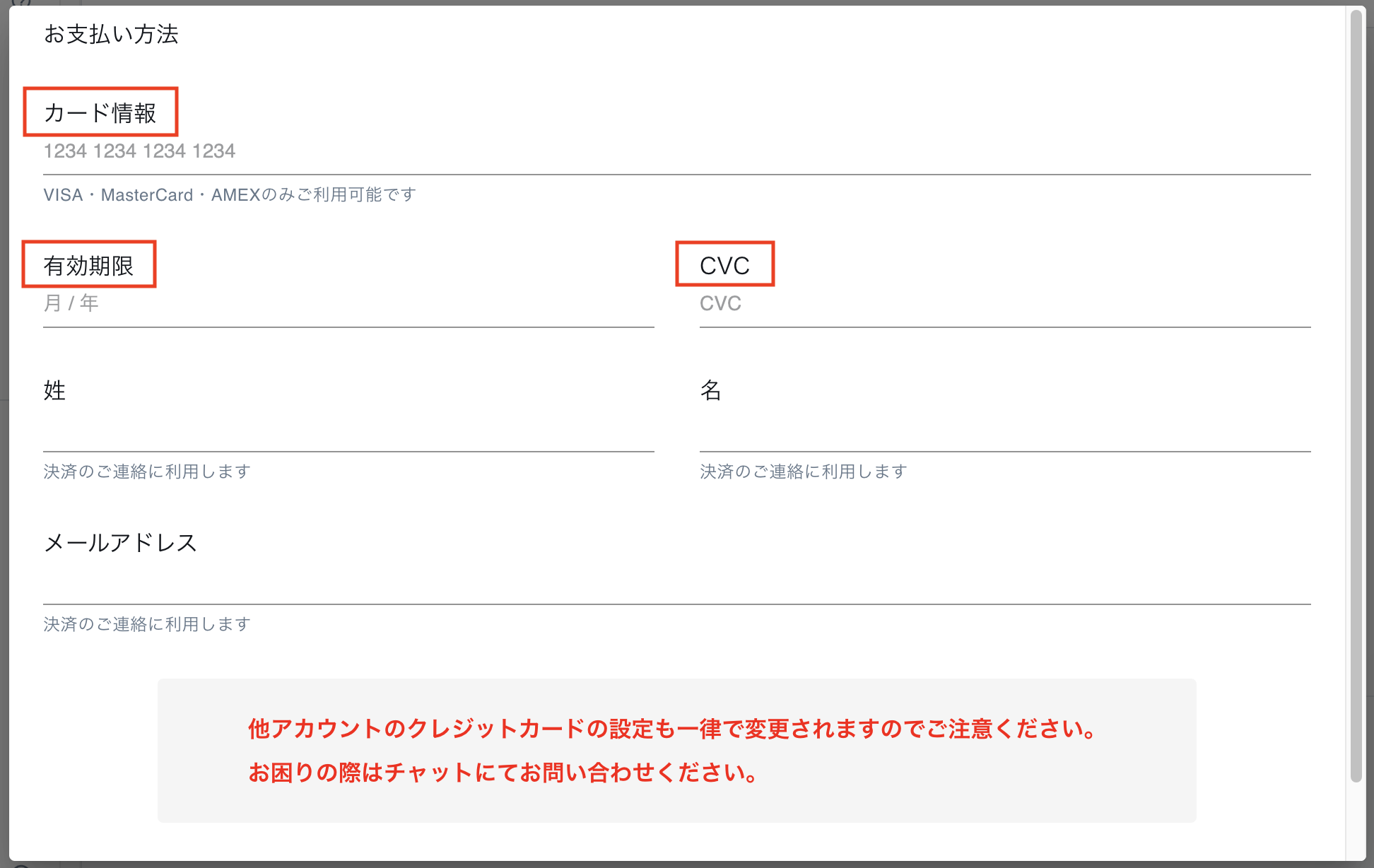Click the highlighted CVC heading label

click(724, 266)
